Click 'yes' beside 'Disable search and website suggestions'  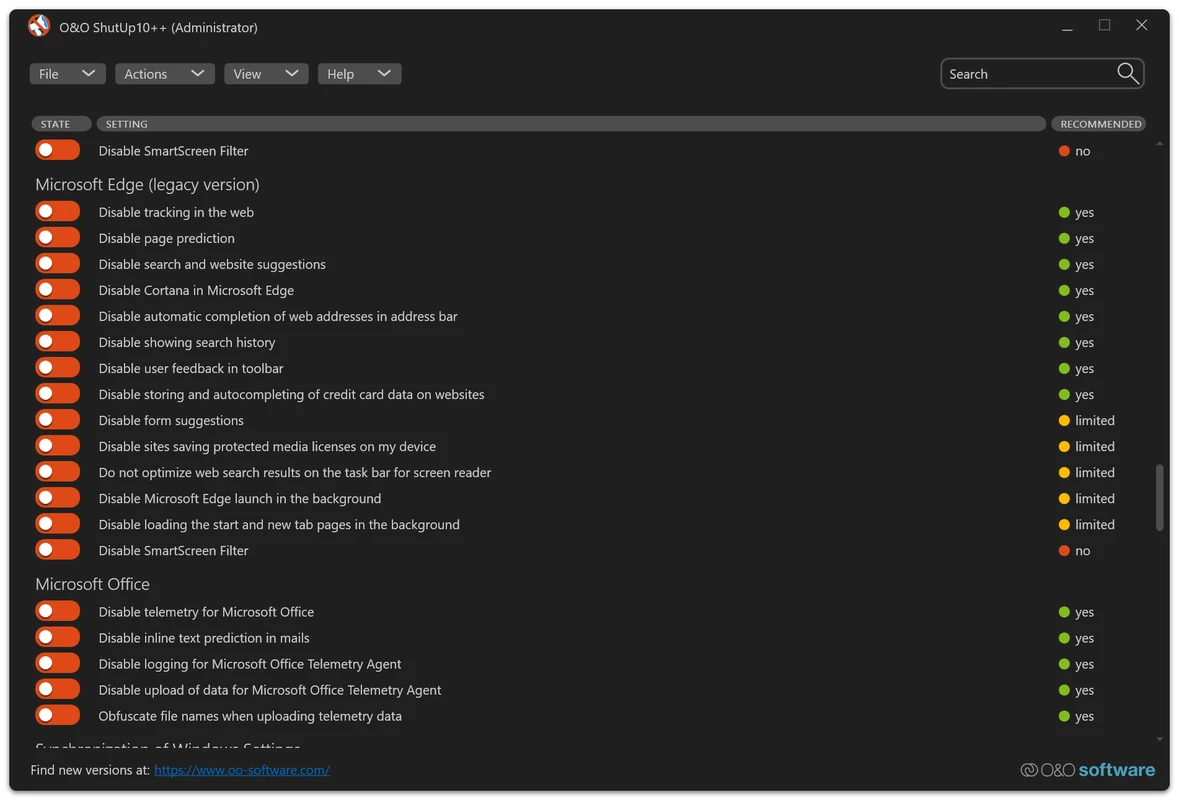pos(1084,265)
